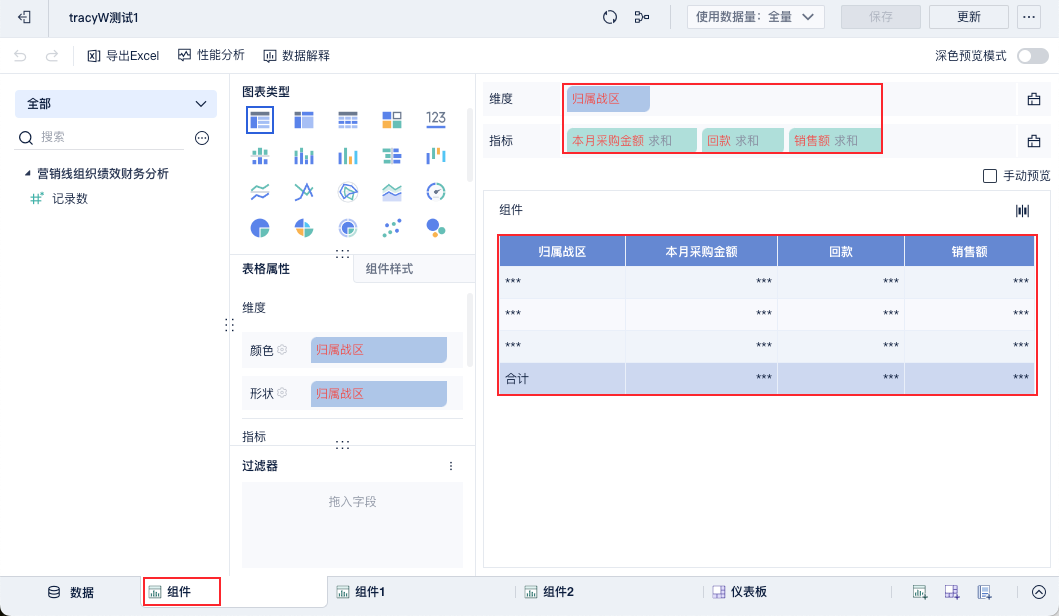Screen dimensions: 1059x616
Task: Pick the comparison bar chart icon
Action: [x=392, y=156]
